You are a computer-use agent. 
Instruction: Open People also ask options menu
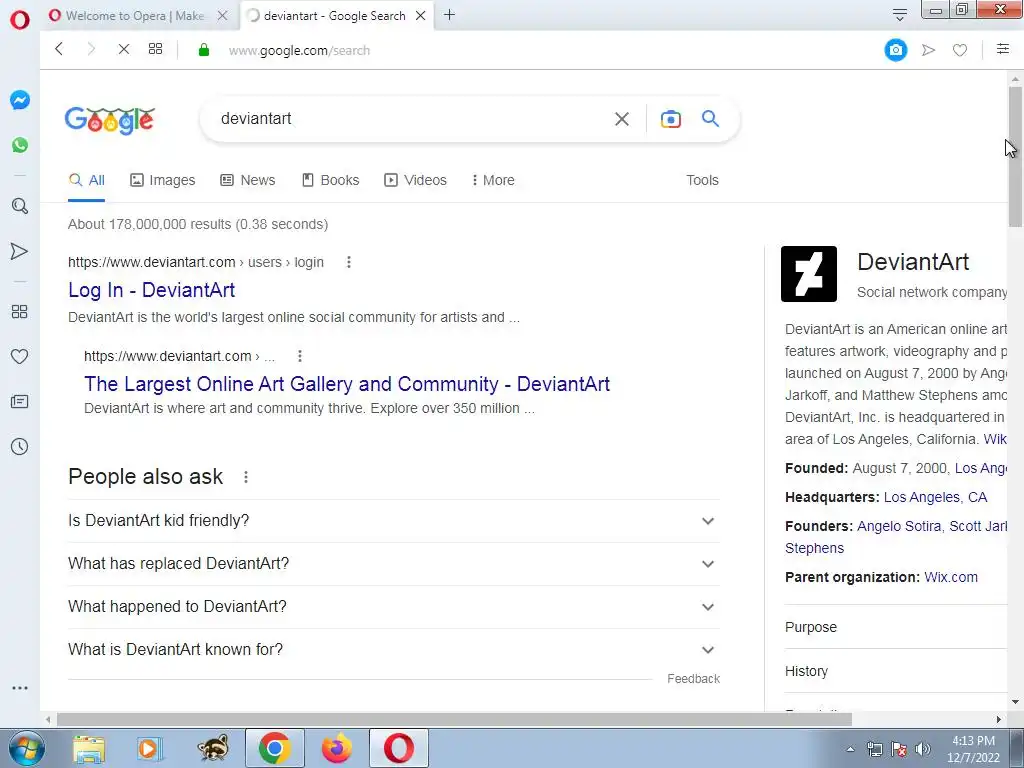[246, 477]
